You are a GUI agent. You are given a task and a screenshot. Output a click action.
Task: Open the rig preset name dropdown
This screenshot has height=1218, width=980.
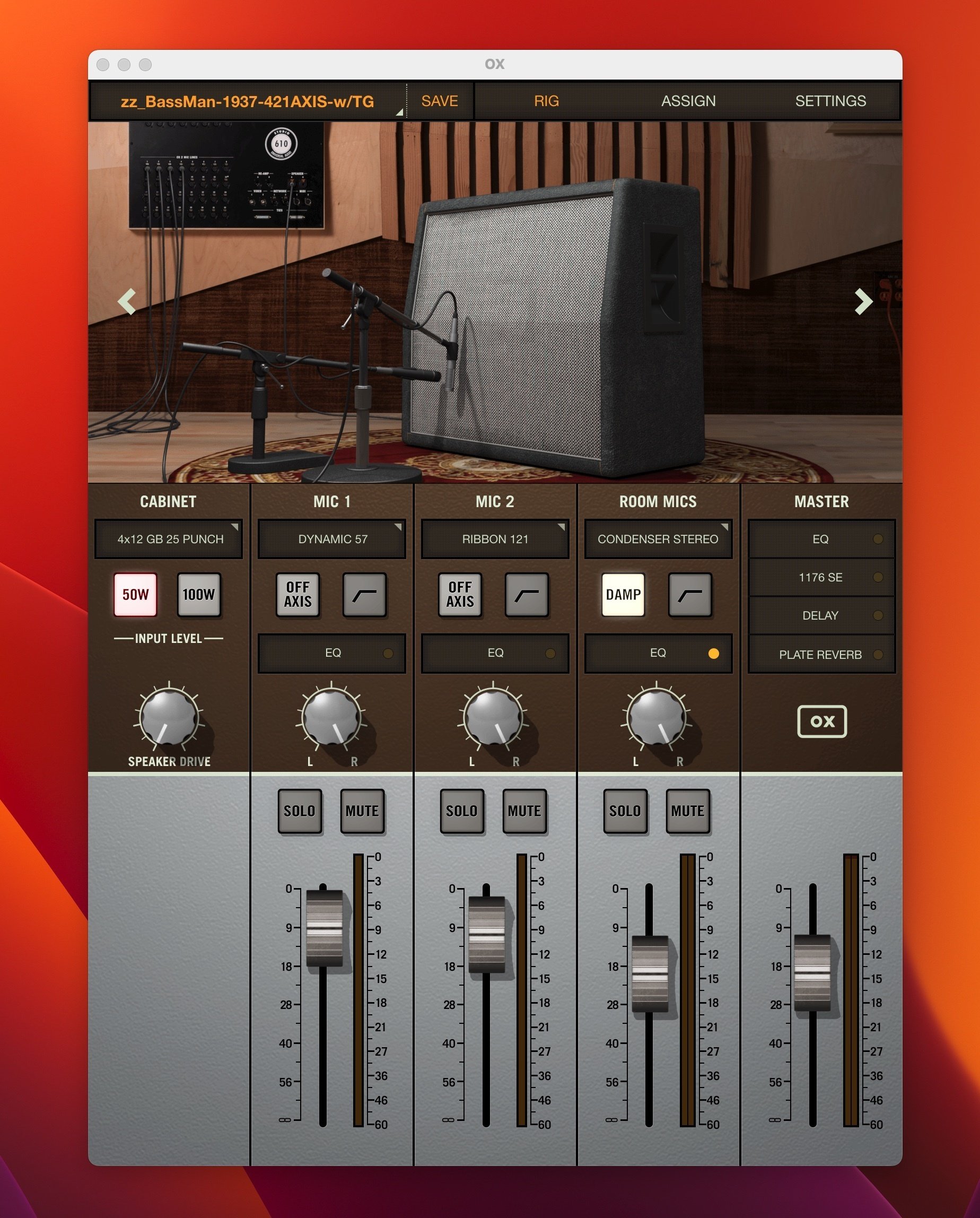[248, 101]
